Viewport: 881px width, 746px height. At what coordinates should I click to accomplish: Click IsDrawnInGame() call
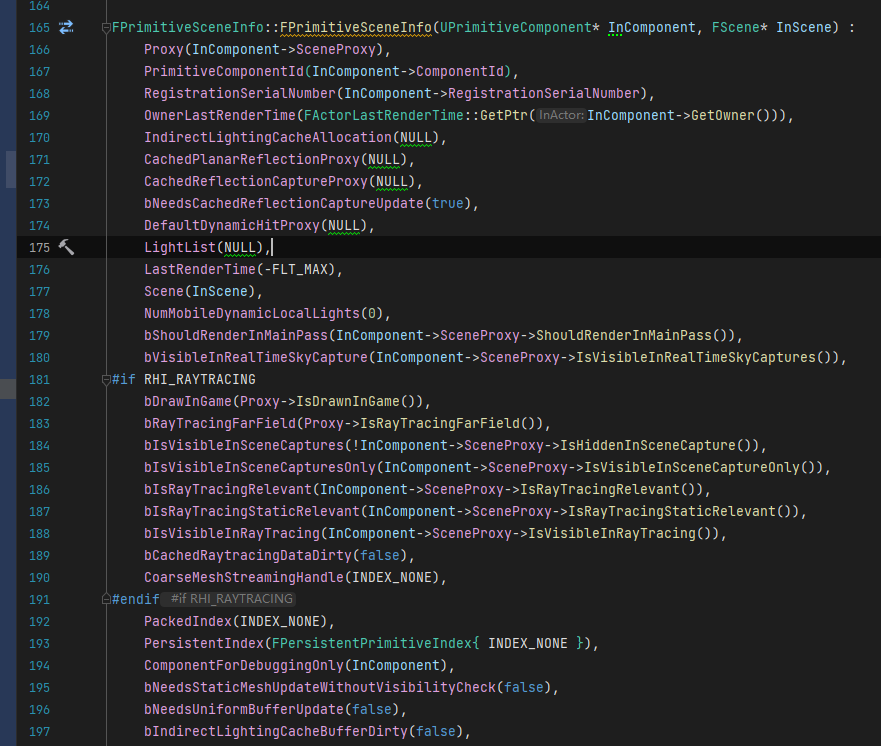[x=356, y=402]
